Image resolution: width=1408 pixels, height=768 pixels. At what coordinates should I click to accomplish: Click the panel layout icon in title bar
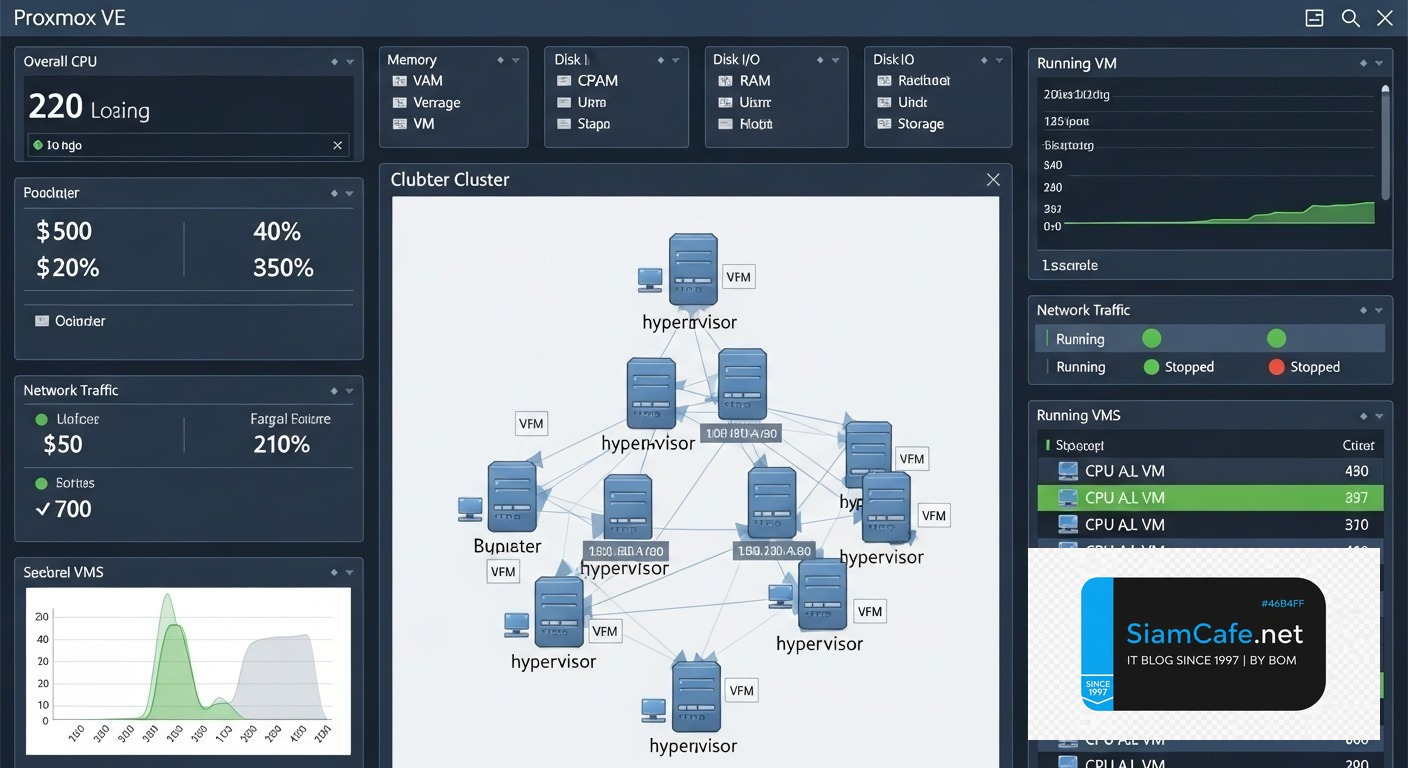click(x=1314, y=18)
